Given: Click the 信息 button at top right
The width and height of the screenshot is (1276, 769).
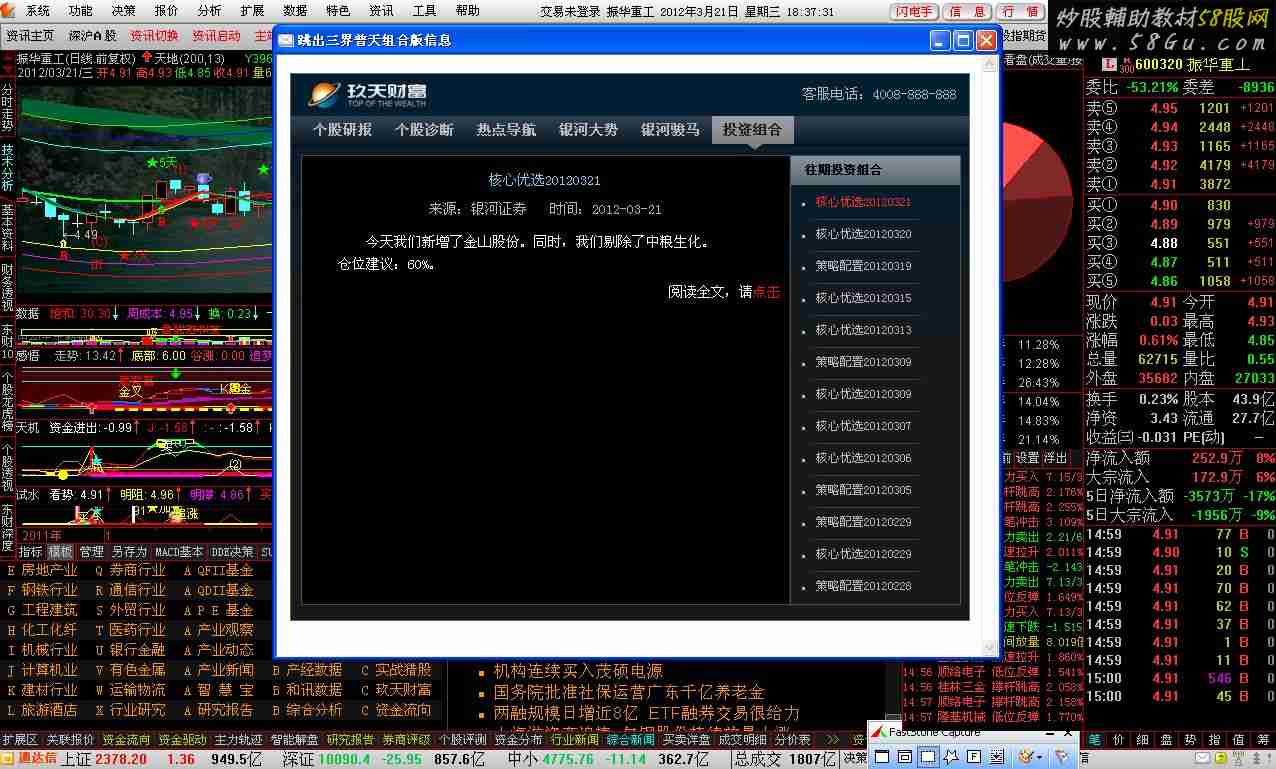Looking at the screenshot, I should [x=967, y=12].
